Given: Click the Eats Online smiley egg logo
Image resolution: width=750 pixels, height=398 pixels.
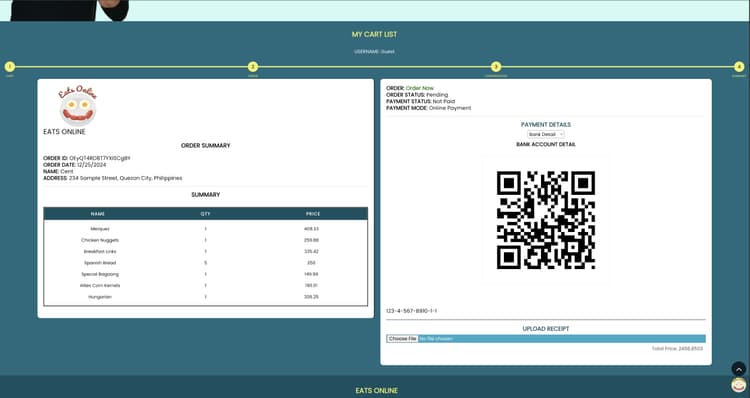Looking at the screenshot, I should click(x=77, y=105).
